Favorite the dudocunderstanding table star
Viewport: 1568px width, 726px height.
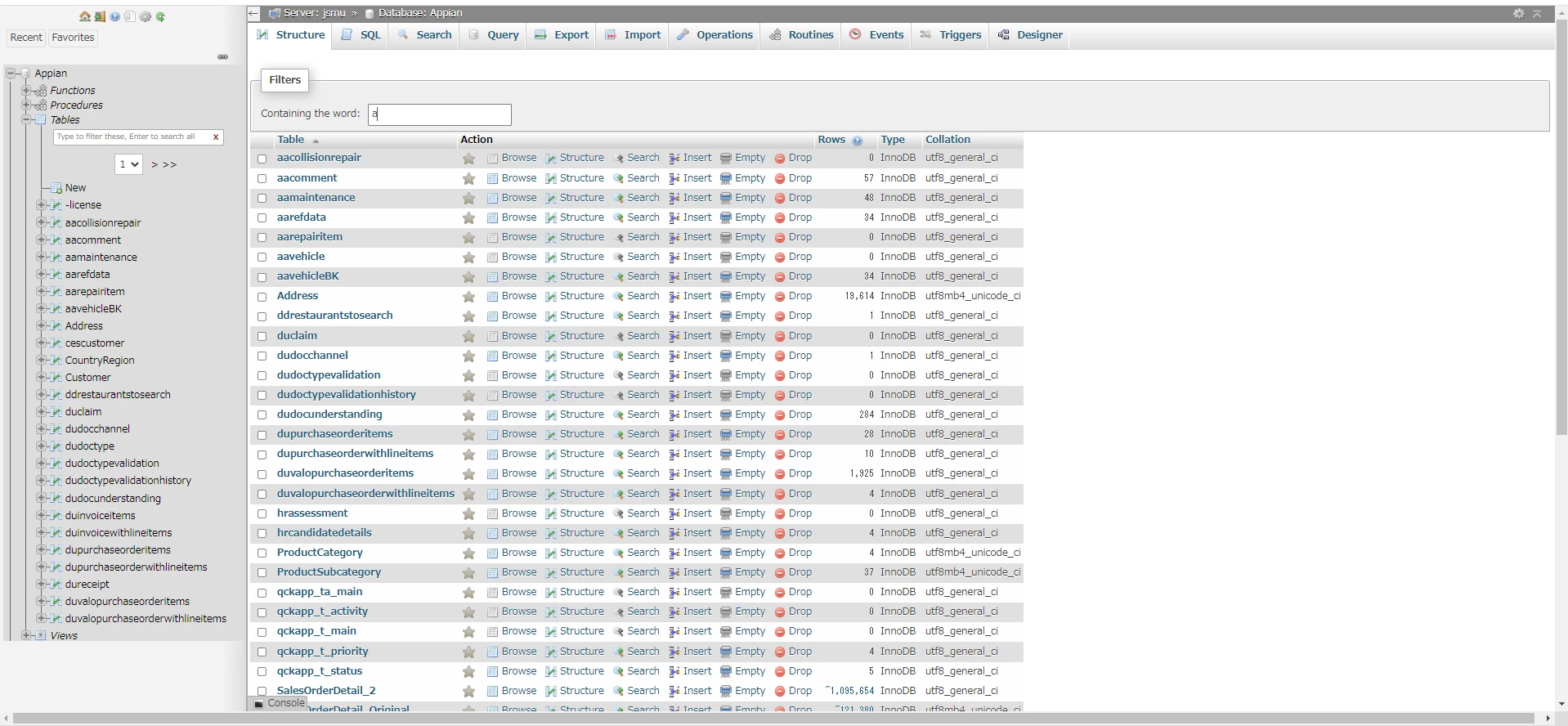[468, 415]
